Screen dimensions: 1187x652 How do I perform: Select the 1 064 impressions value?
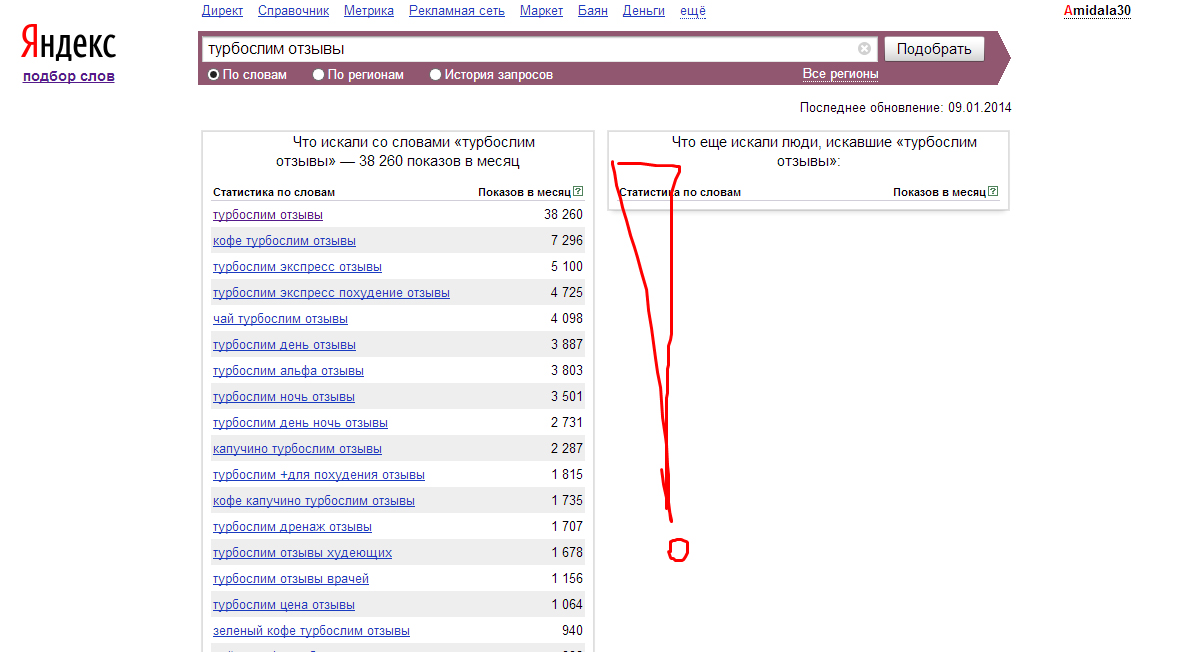[x=567, y=605]
